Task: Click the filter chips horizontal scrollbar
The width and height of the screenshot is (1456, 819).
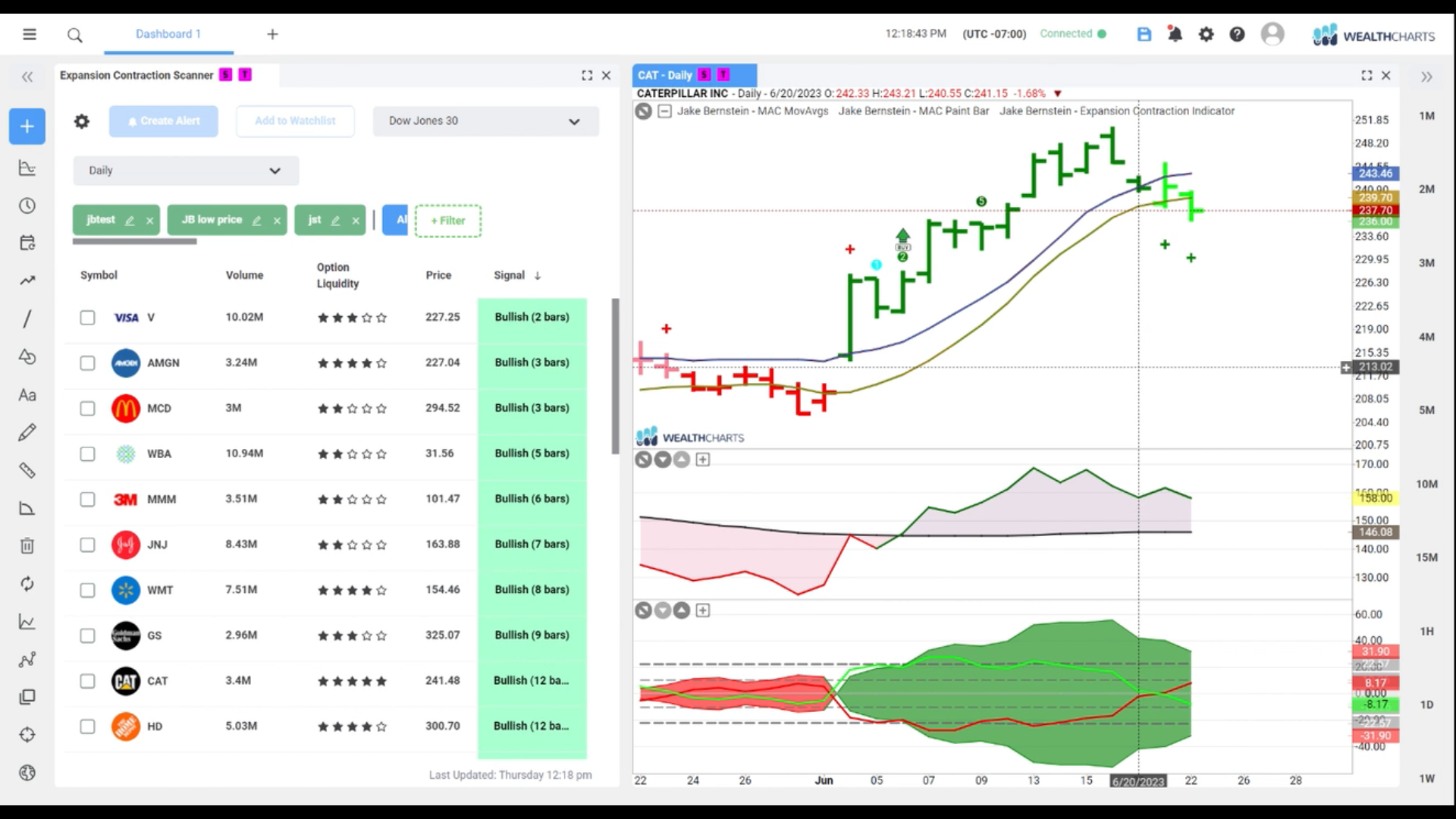Action: click(x=134, y=242)
